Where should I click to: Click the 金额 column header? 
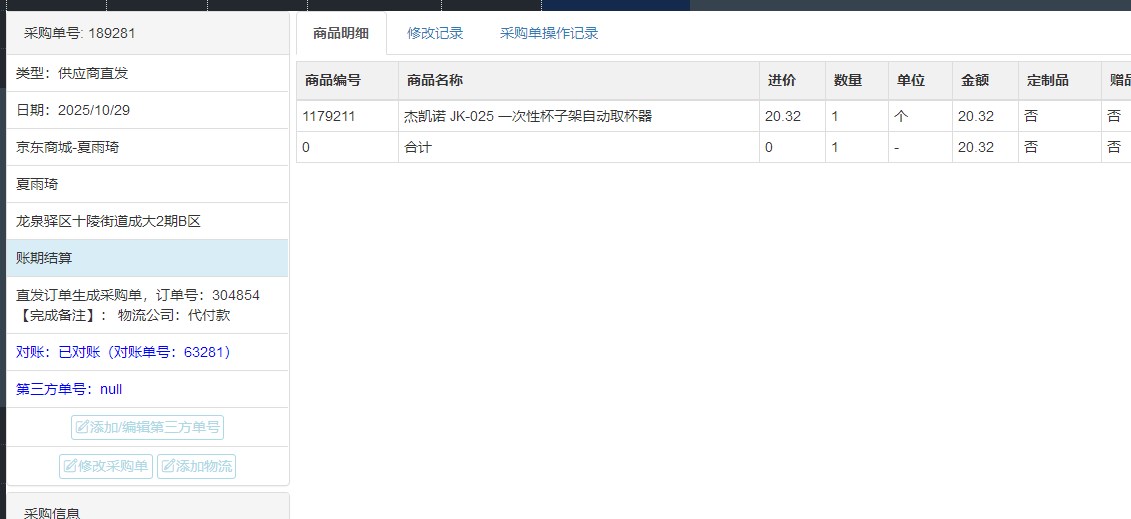tap(975, 80)
